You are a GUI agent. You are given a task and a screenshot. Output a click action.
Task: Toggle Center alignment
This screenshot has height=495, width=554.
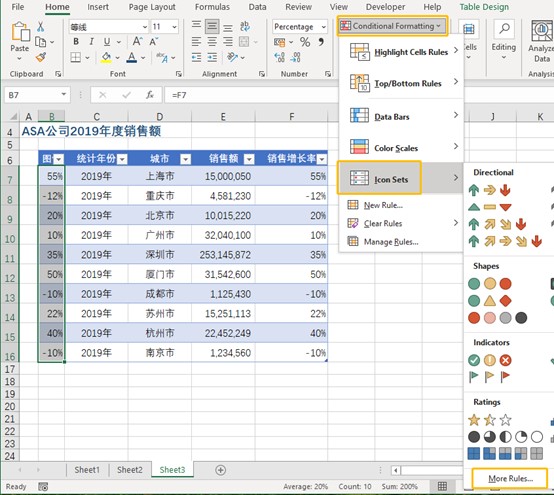212,42
